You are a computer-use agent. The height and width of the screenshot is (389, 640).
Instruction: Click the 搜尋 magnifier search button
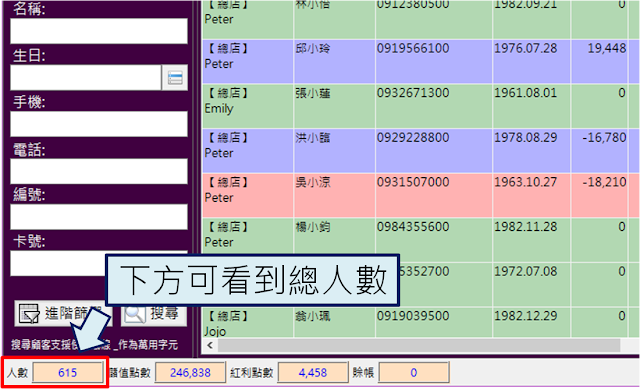point(154,314)
